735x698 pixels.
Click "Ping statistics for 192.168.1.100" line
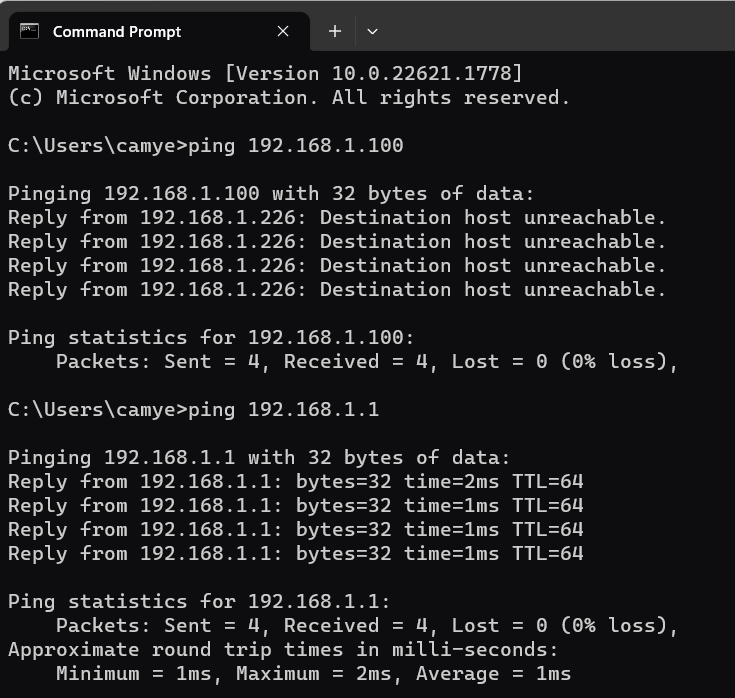[x=211, y=338]
